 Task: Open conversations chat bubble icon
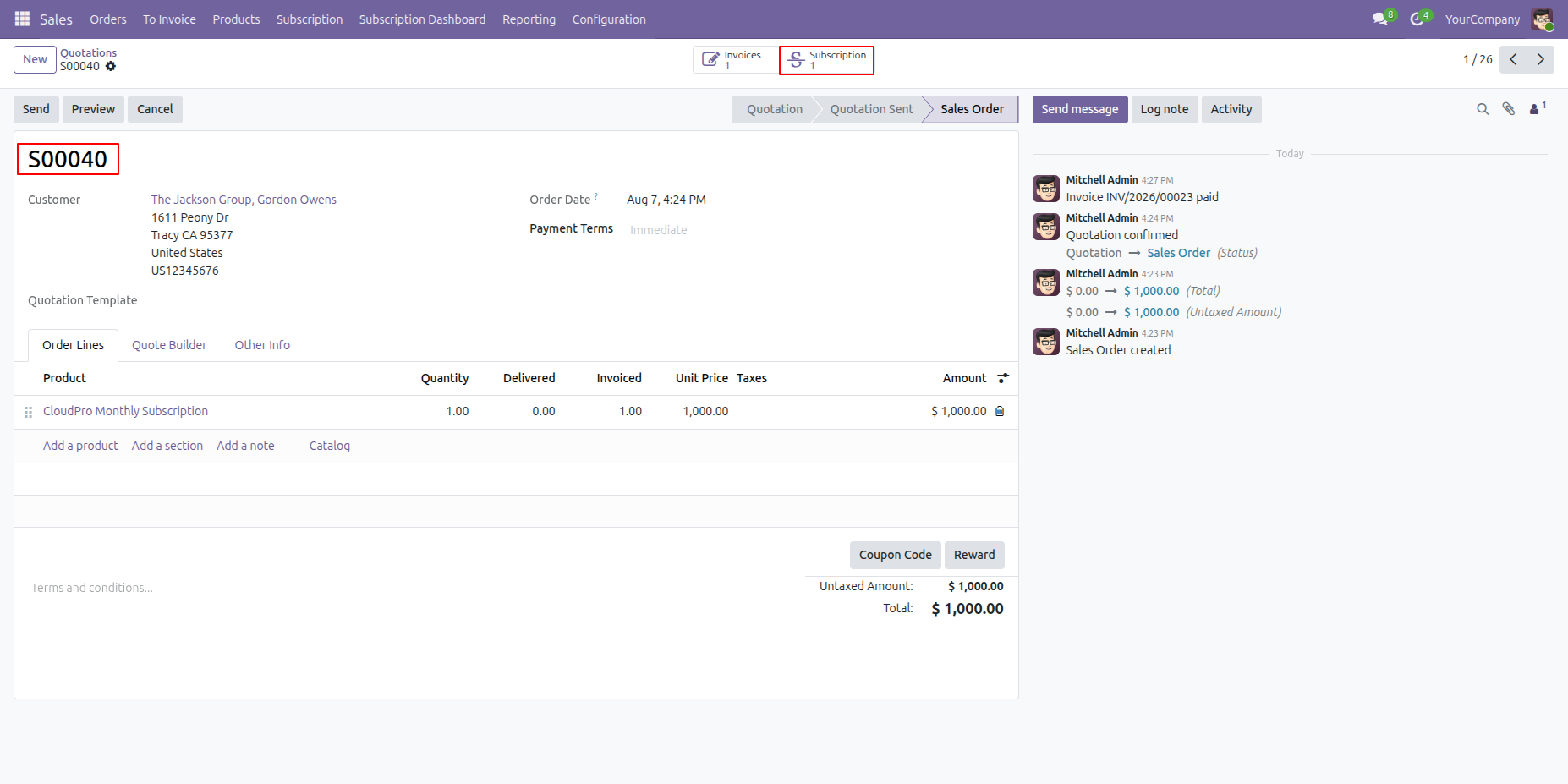click(x=1384, y=19)
